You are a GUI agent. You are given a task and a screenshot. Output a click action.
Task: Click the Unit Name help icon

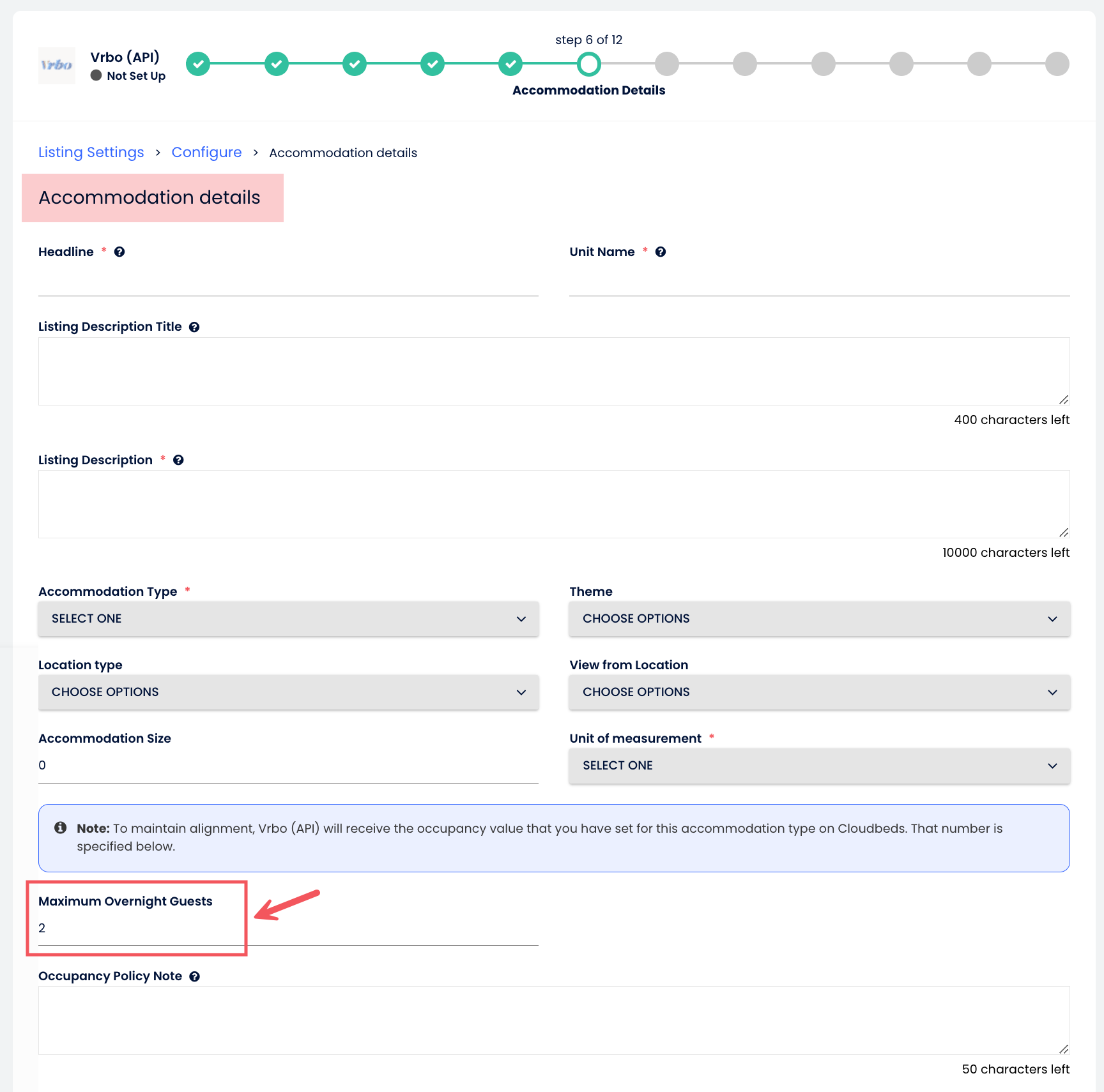661,252
